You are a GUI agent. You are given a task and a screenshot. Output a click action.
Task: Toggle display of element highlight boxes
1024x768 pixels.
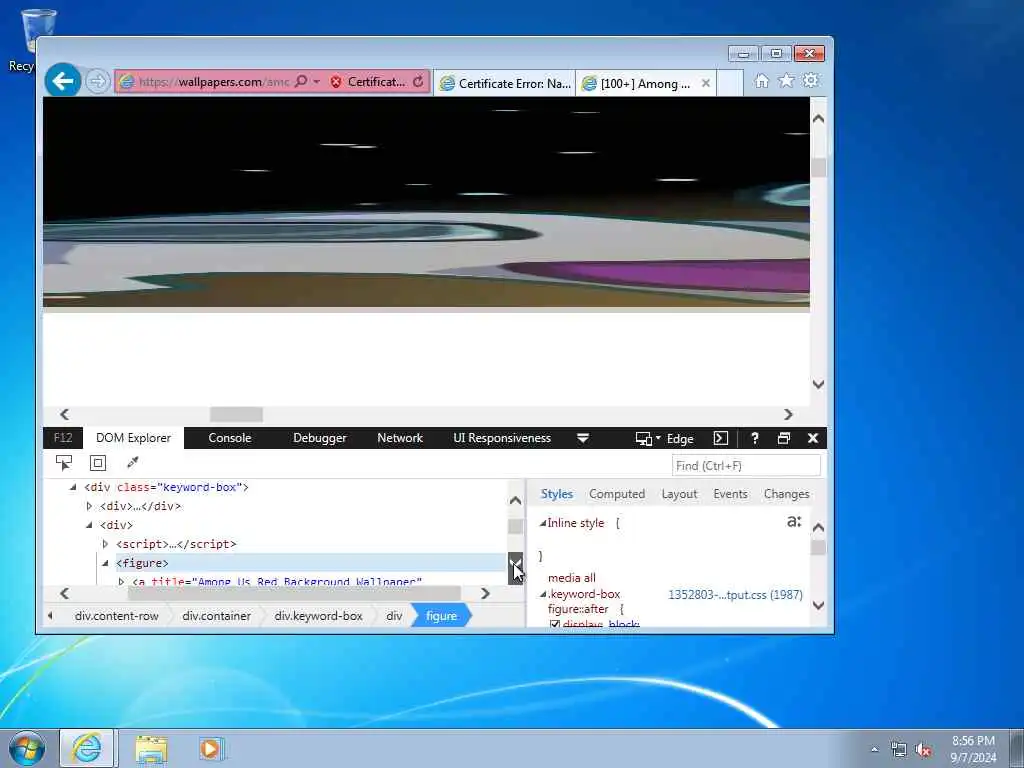98,463
